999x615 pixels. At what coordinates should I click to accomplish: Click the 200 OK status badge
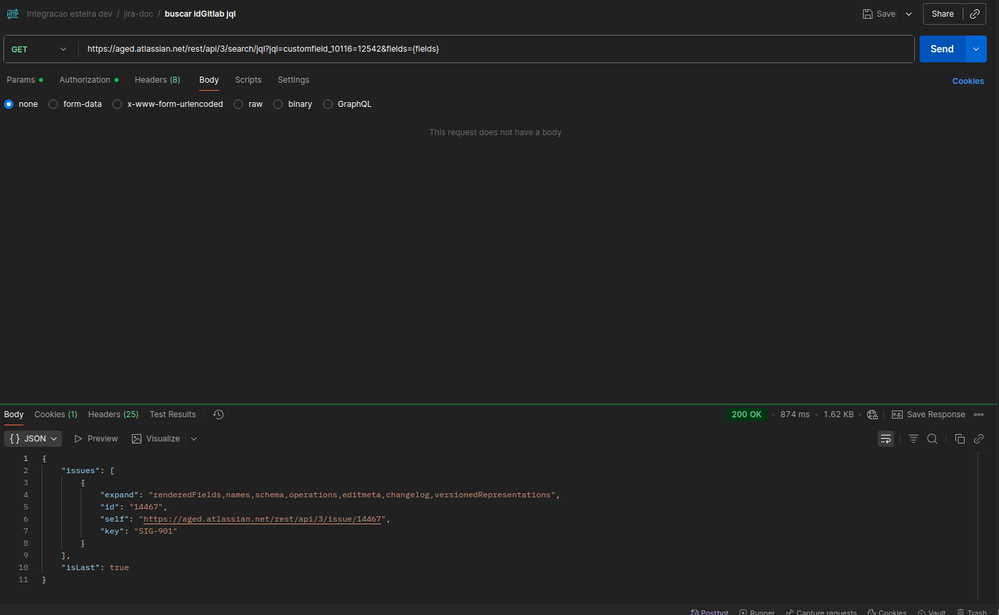[x=746, y=414]
